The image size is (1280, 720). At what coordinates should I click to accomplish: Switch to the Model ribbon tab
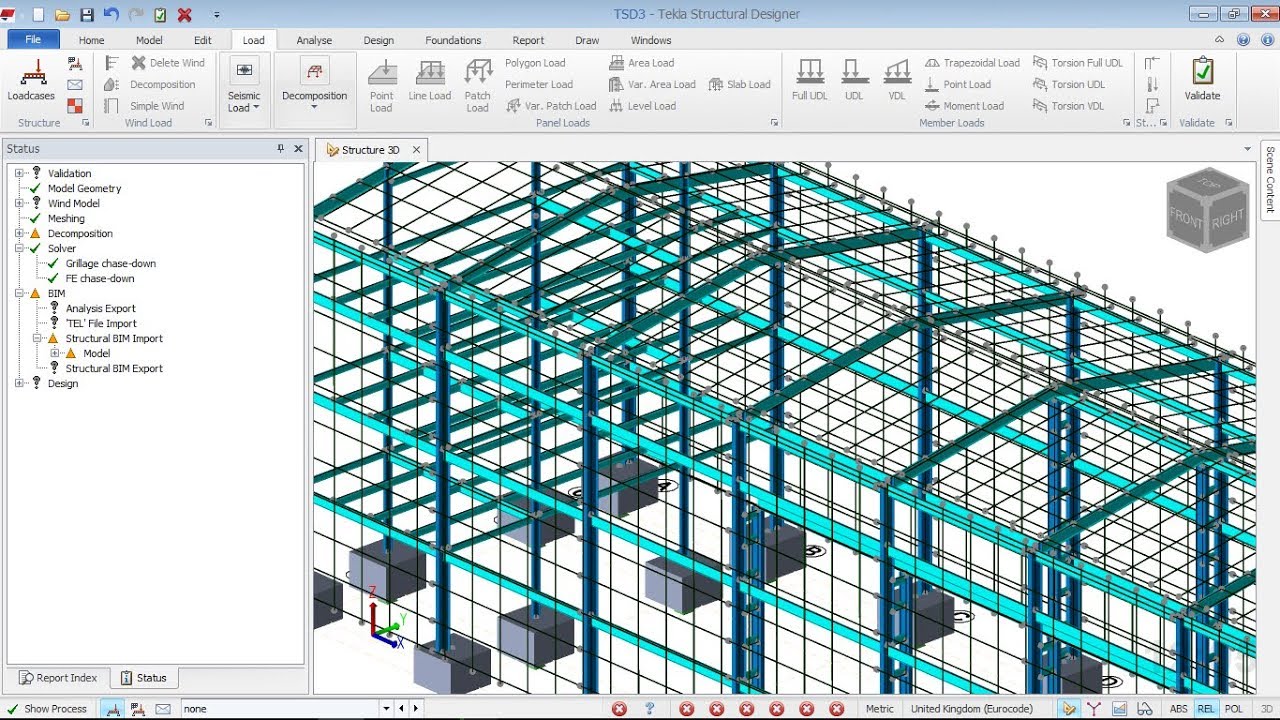click(x=149, y=40)
